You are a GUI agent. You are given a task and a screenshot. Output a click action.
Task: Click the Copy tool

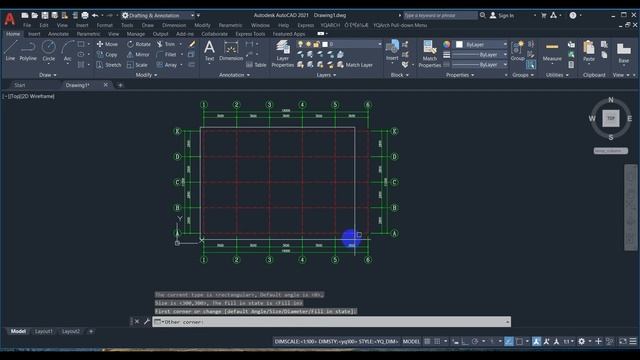pyautogui.click(x=107, y=54)
